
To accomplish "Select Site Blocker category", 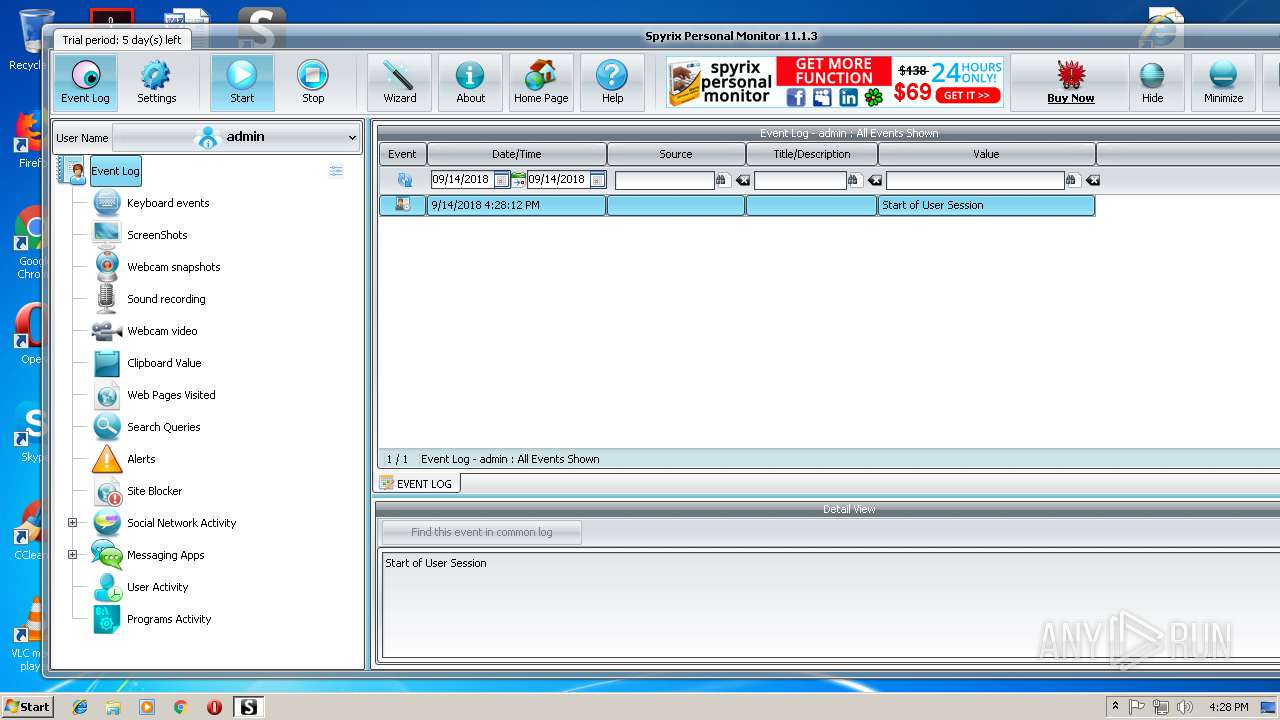I will 154,491.
